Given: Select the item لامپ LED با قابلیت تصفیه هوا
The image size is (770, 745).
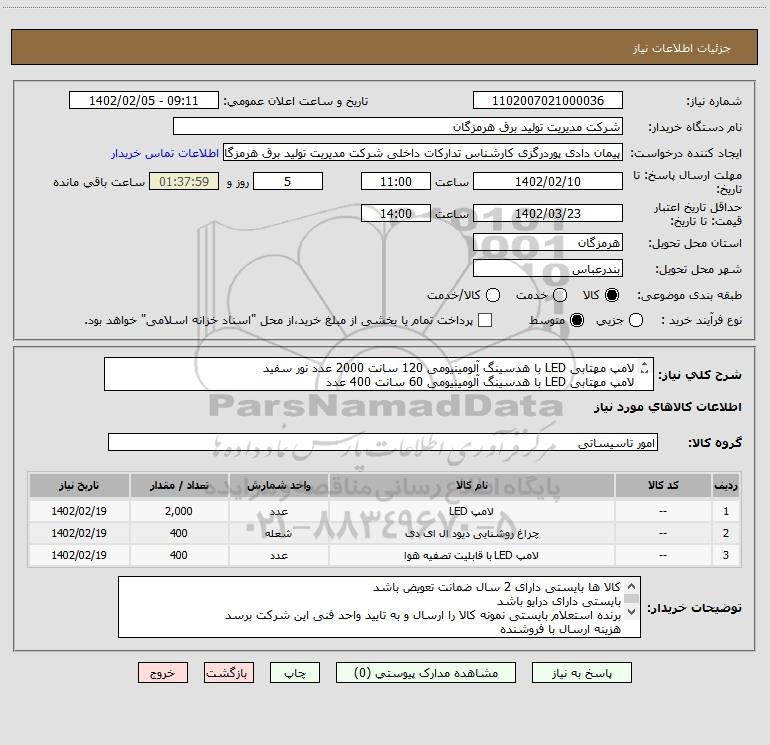Looking at the screenshot, I should tap(471, 555).
